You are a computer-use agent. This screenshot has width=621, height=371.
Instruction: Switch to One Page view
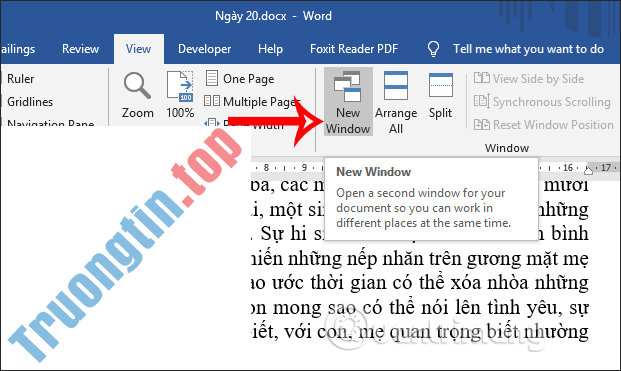point(240,79)
